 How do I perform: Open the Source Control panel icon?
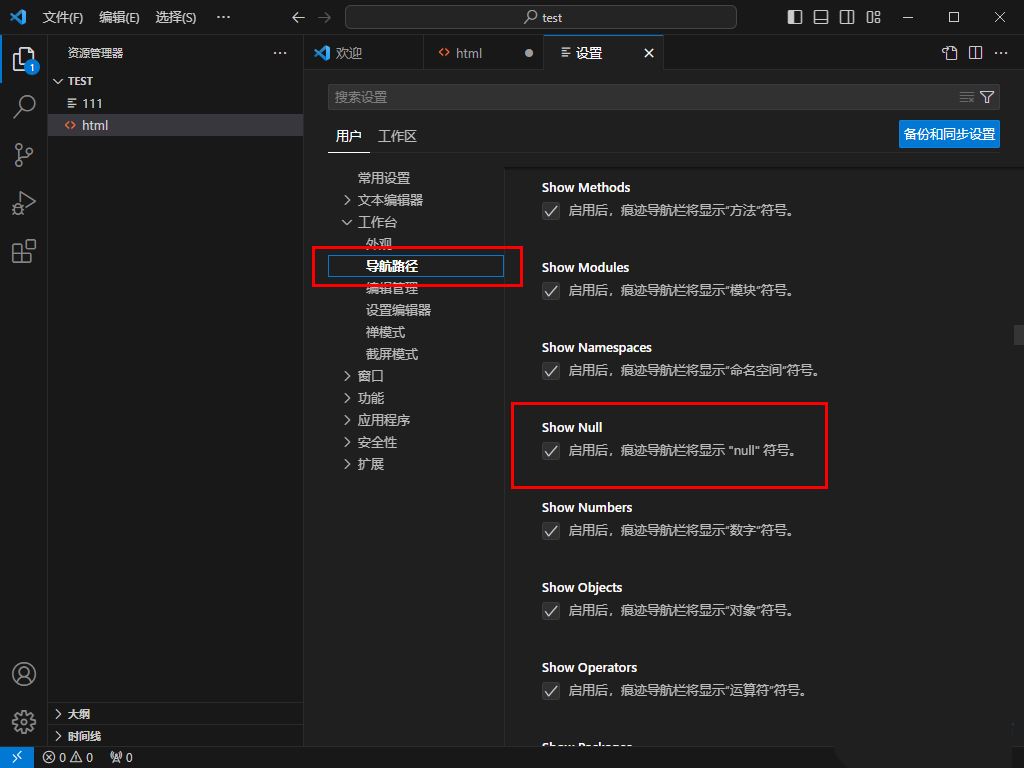click(x=23, y=154)
